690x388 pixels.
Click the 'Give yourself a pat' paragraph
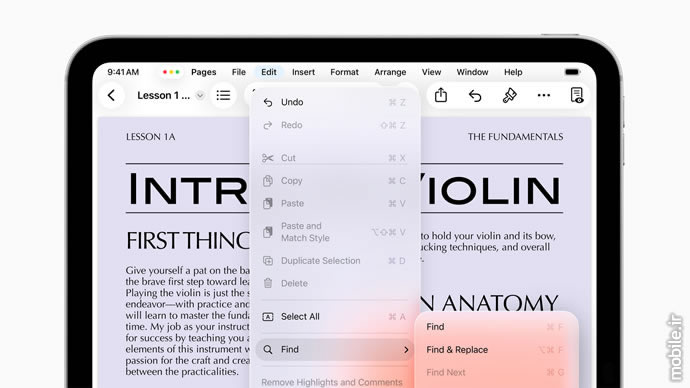point(188,321)
